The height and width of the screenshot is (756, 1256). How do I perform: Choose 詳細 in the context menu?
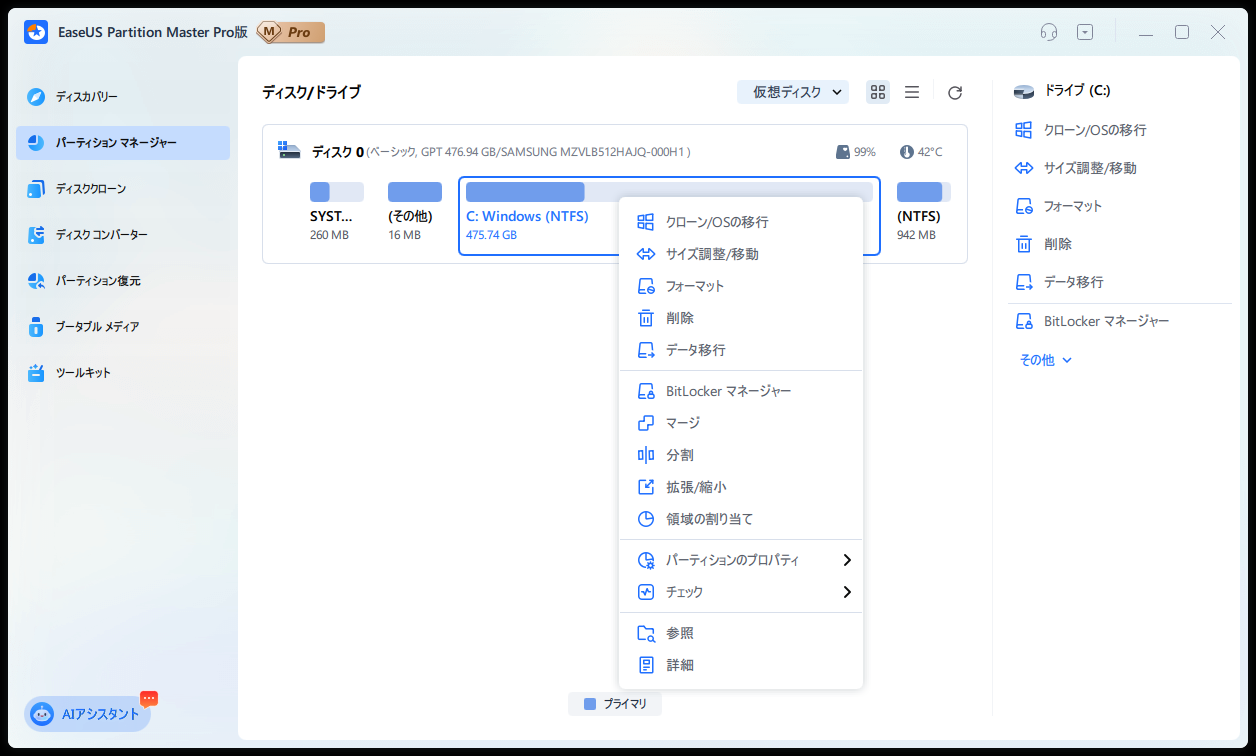pyautogui.click(x=741, y=665)
